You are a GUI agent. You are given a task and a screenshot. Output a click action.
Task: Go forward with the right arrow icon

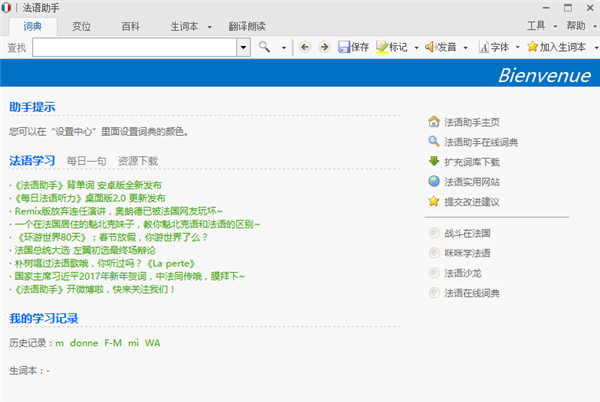[x=326, y=47]
